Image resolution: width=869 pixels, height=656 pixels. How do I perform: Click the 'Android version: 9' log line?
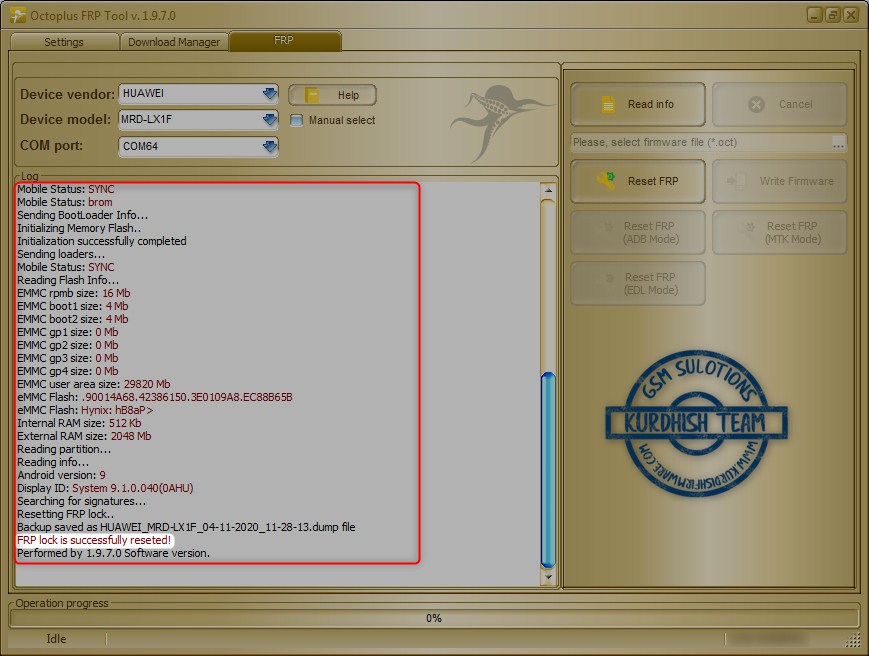coord(62,475)
